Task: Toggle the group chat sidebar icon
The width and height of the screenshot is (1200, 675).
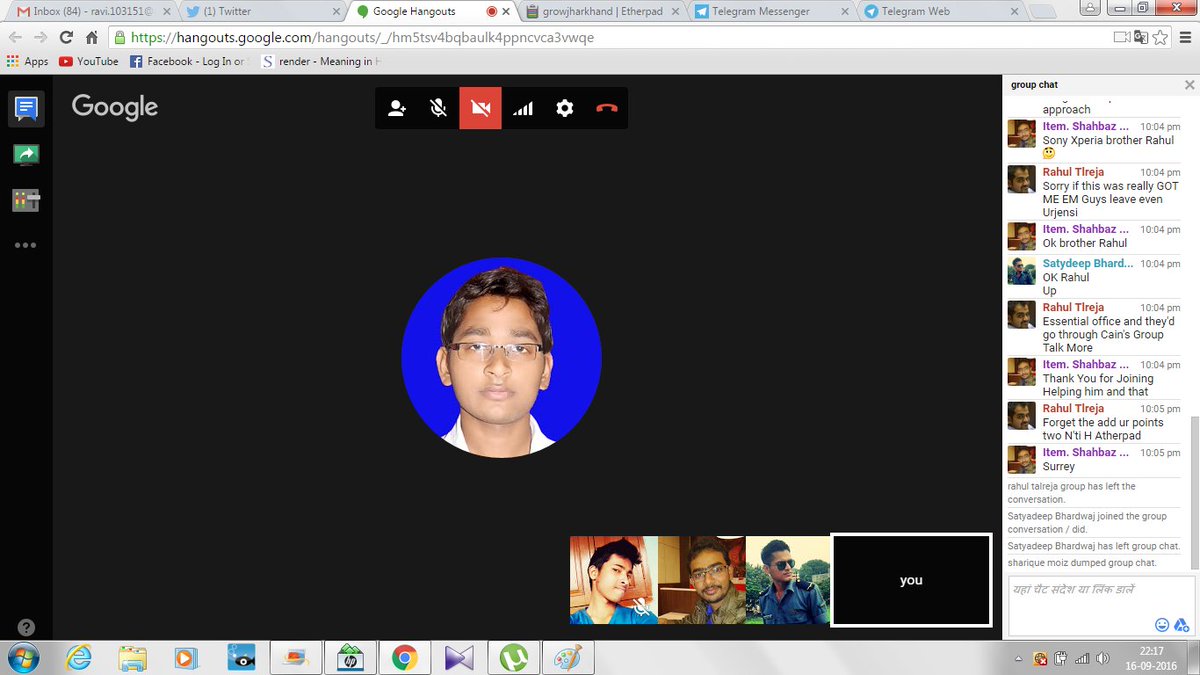Action: [26, 108]
